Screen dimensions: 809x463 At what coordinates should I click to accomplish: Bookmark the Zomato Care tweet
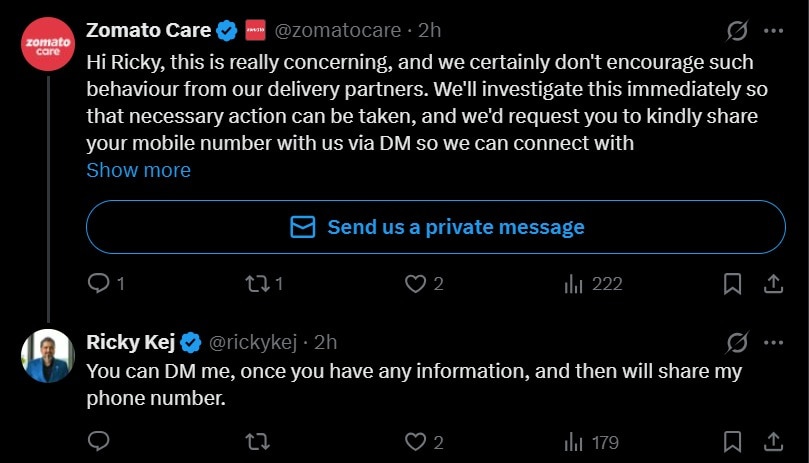(x=733, y=284)
